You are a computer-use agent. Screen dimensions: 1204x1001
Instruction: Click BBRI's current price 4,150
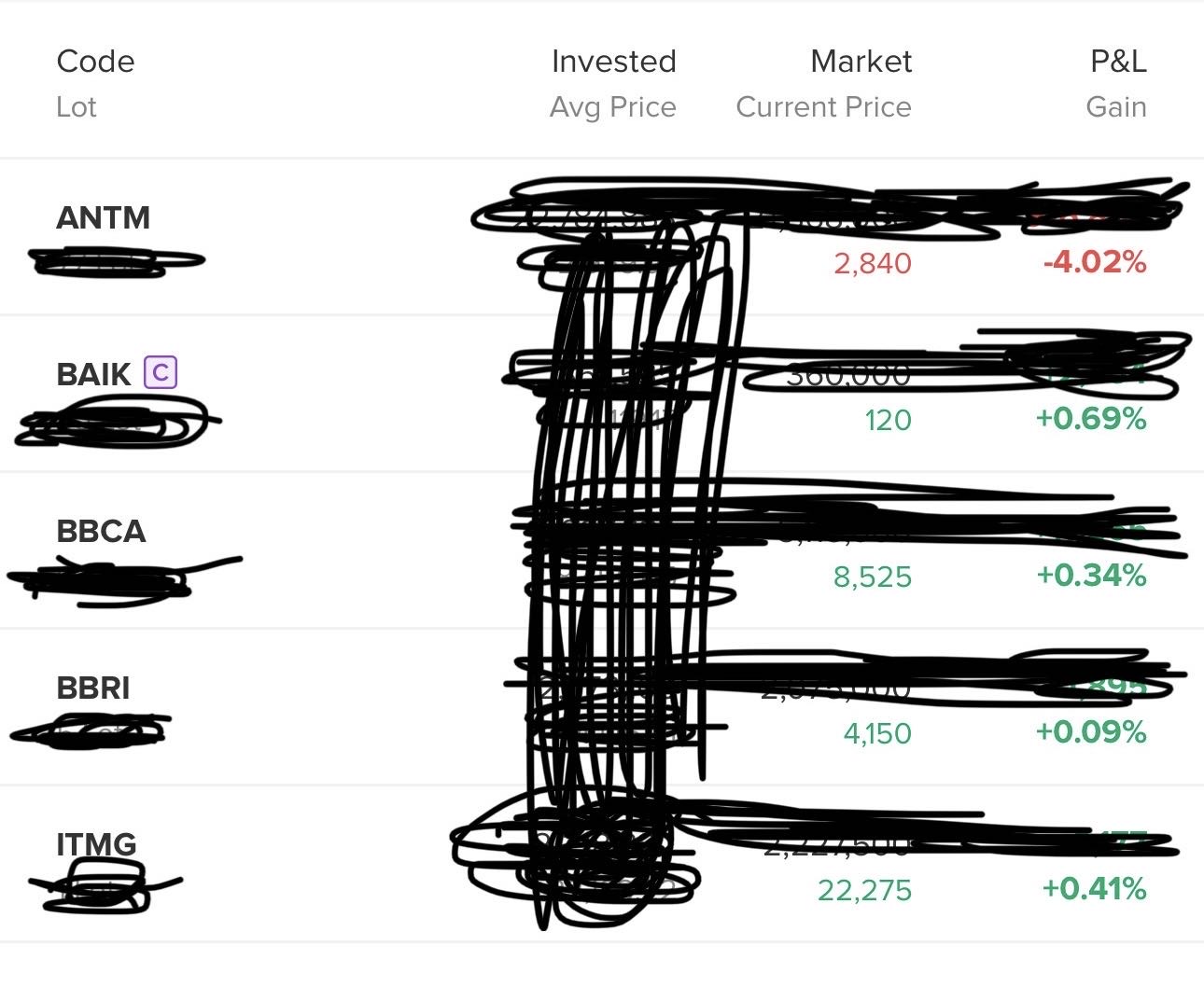pos(877,734)
